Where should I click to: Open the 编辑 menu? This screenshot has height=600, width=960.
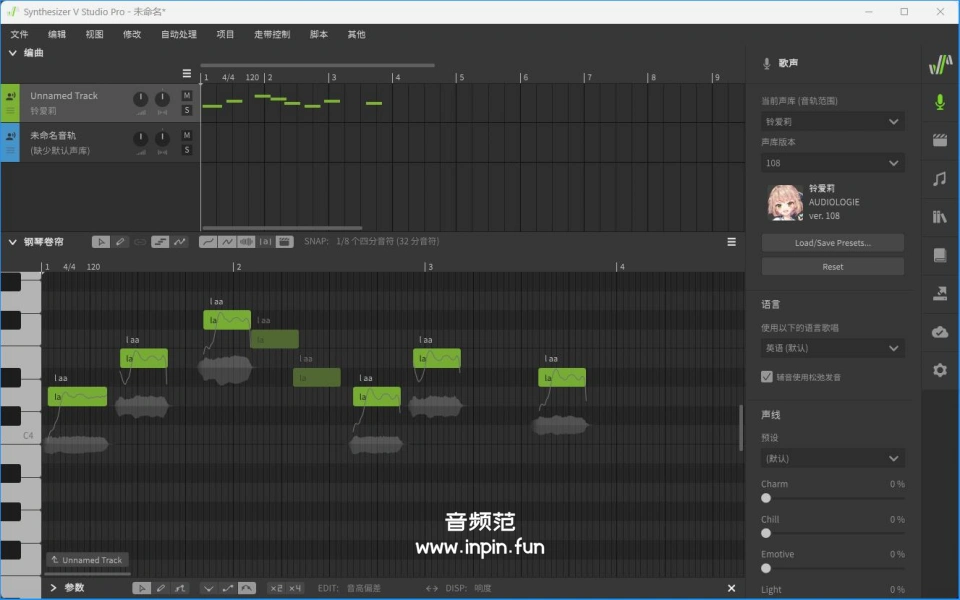point(57,34)
